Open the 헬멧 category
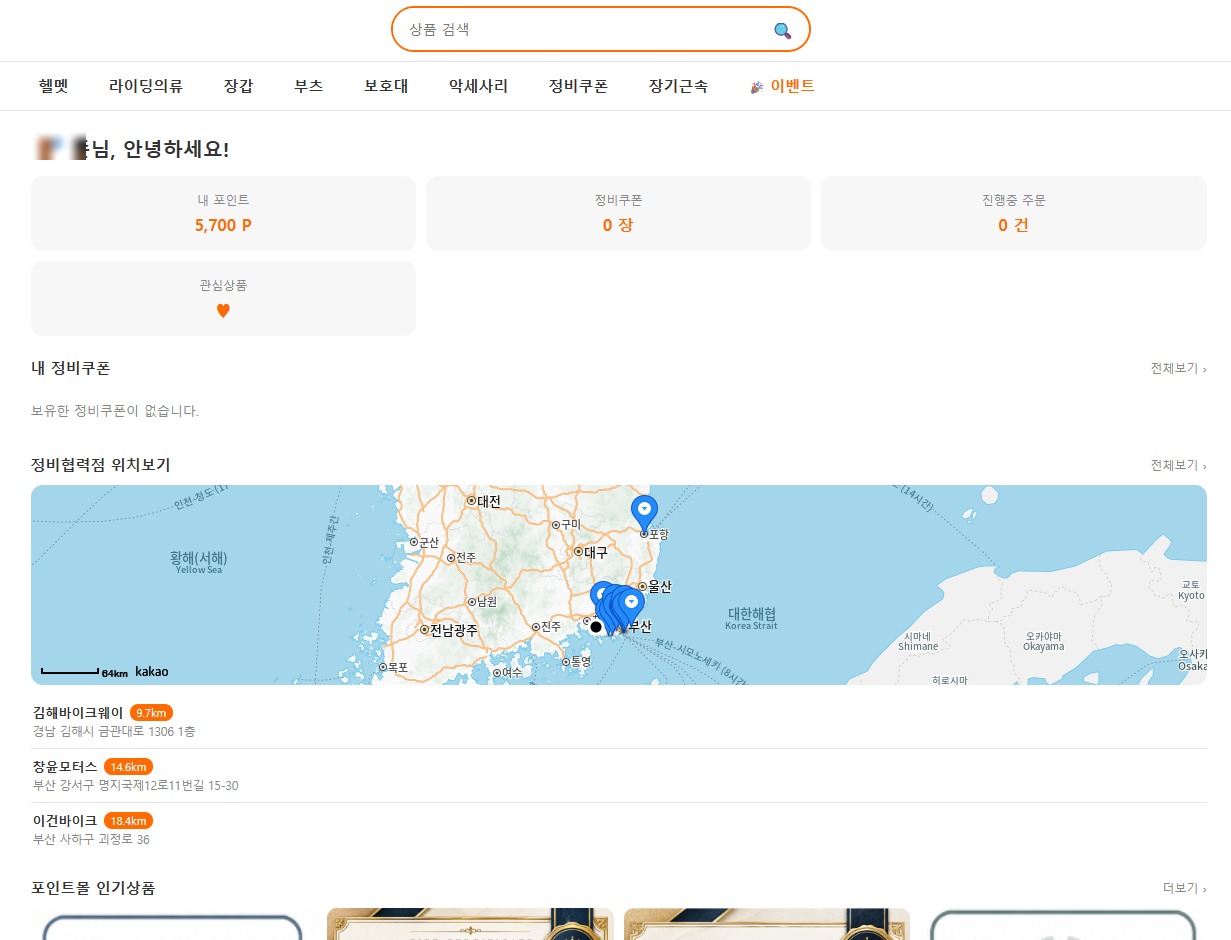The image size is (1231, 940). [53, 86]
